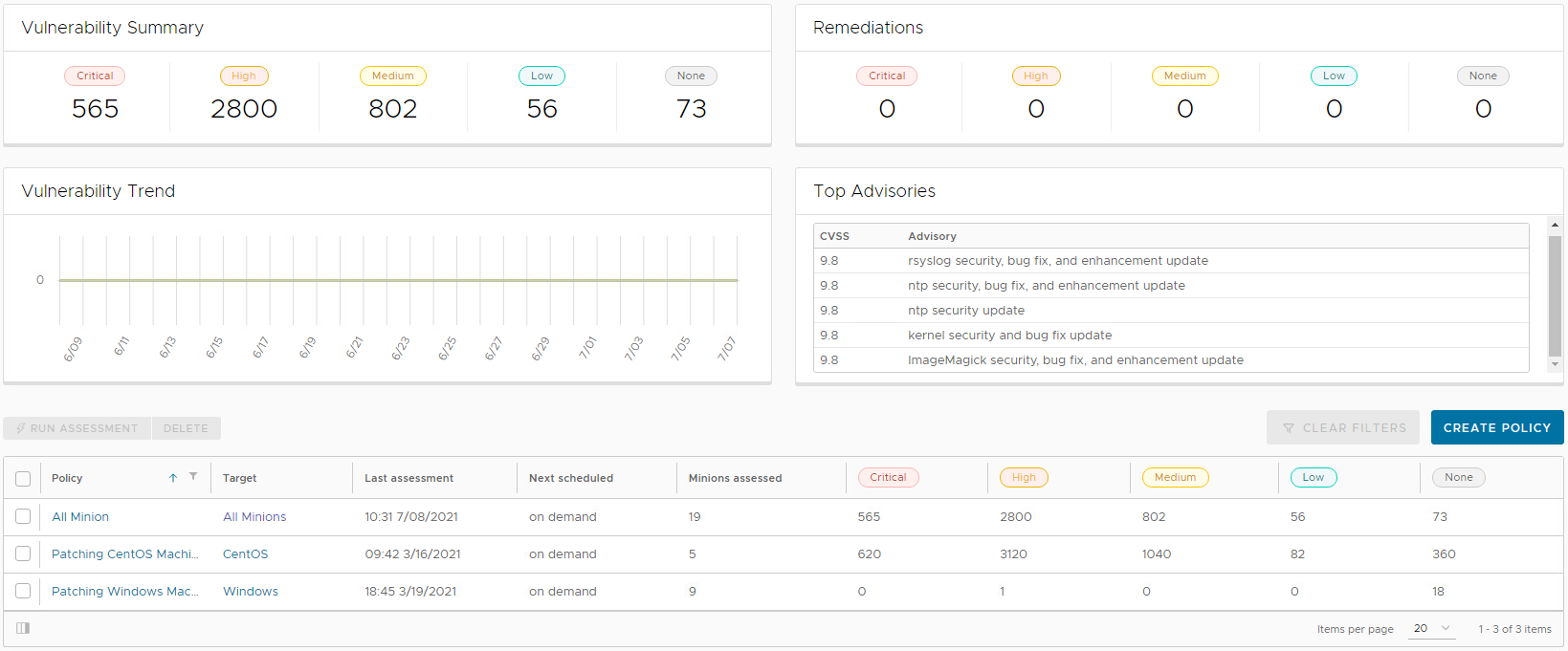The width and height of the screenshot is (1568, 651).
Task: Click 1 - 3 of 3 items text
Action: coord(1514,629)
